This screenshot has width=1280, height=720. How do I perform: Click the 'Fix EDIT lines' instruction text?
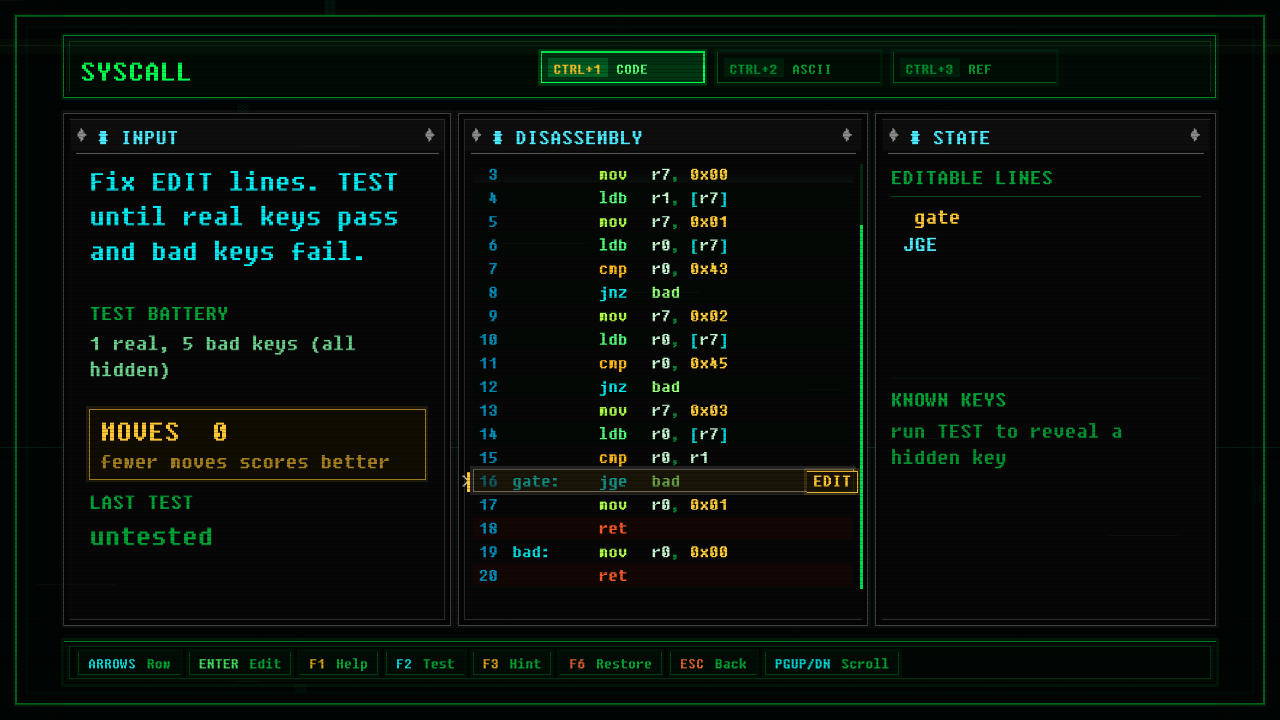[x=244, y=217]
